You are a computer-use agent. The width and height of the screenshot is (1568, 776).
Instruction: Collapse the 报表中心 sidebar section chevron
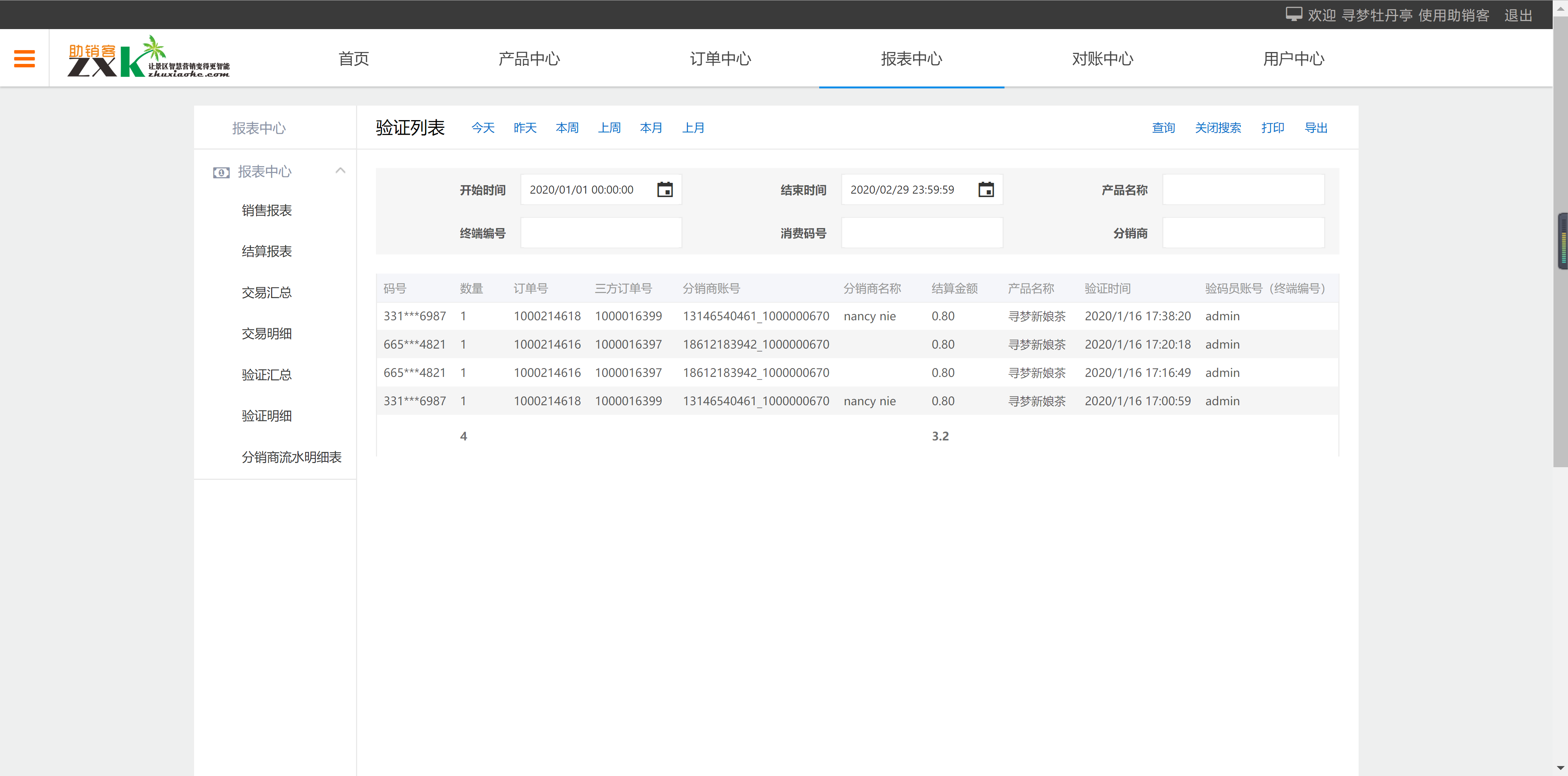[340, 171]
